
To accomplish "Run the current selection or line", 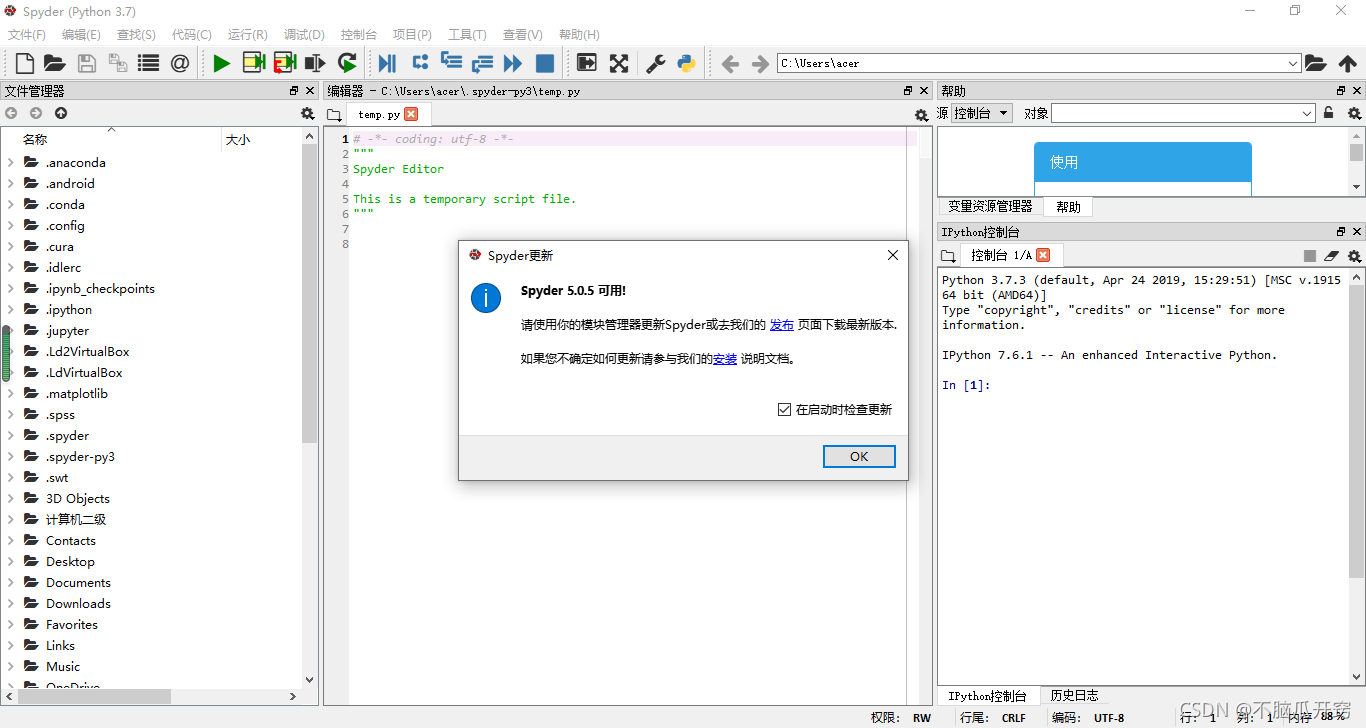I will [316, 63].
